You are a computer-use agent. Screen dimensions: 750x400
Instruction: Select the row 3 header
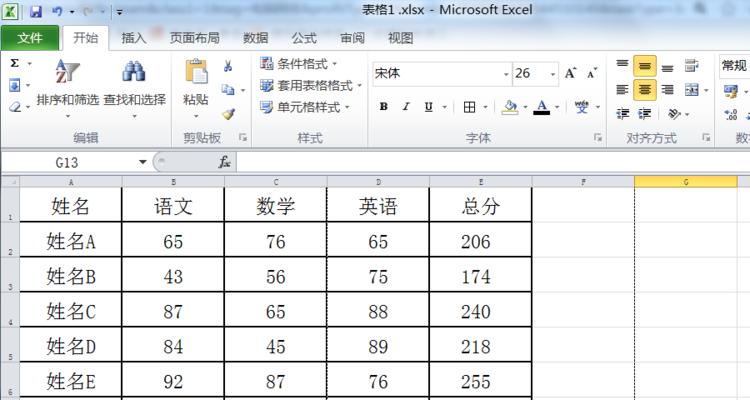(10, 275)
